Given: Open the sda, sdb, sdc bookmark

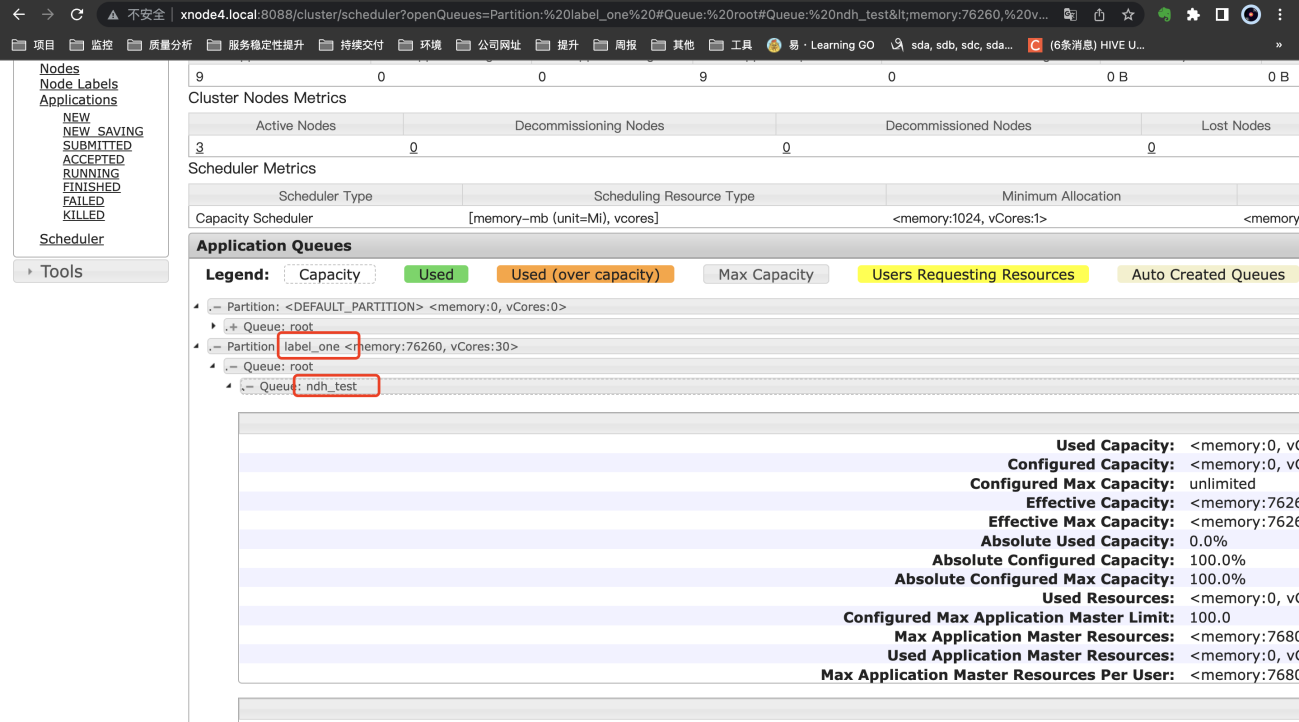Looking at the screenshot, I should coord(951,45).
